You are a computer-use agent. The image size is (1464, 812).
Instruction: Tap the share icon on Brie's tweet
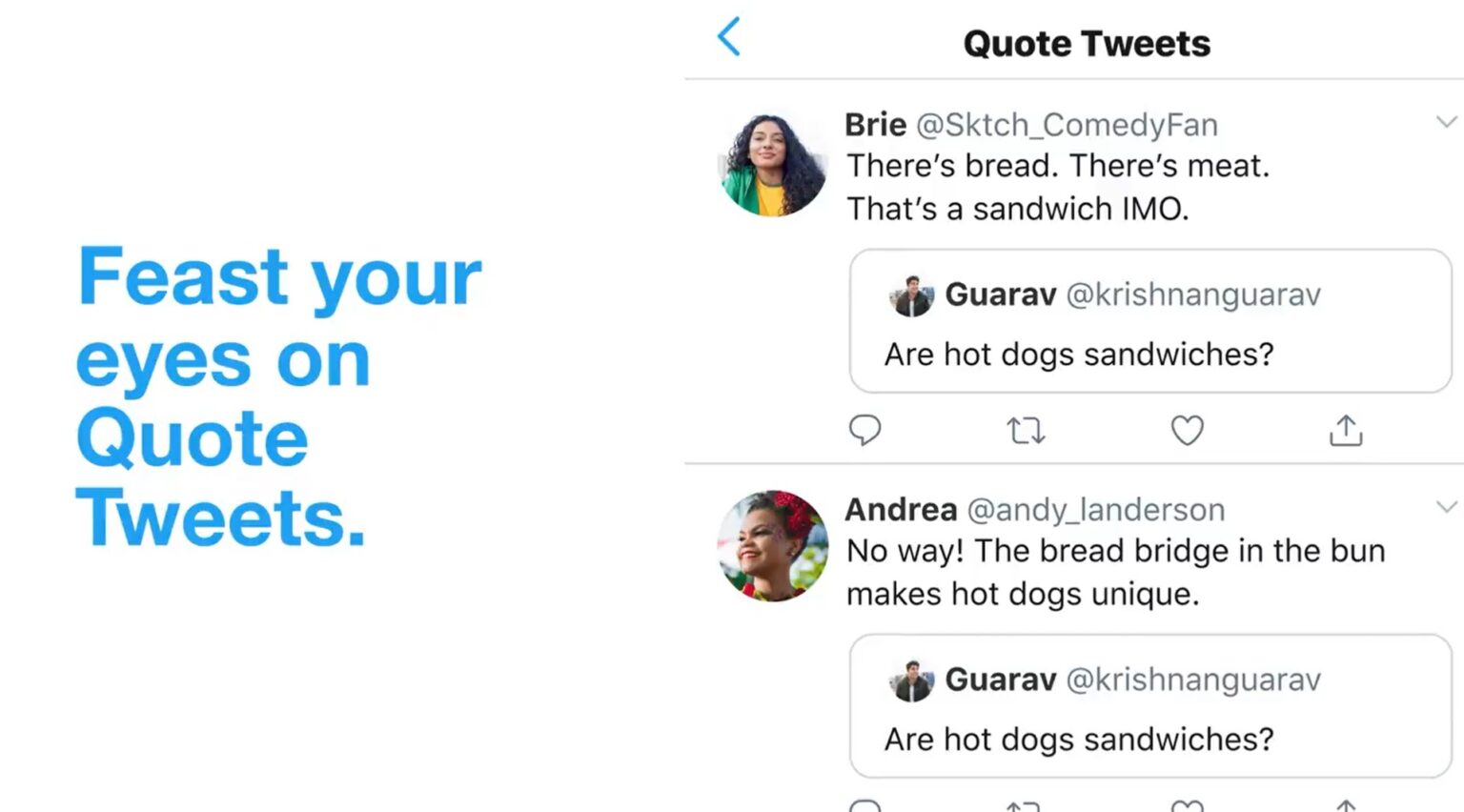(1346, 431)
